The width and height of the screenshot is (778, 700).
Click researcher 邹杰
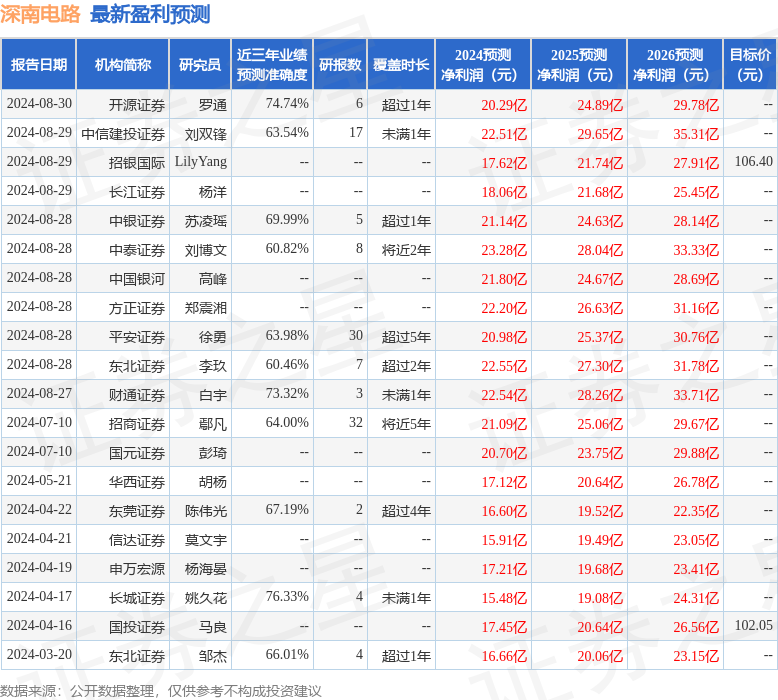[x=213, y=656]
